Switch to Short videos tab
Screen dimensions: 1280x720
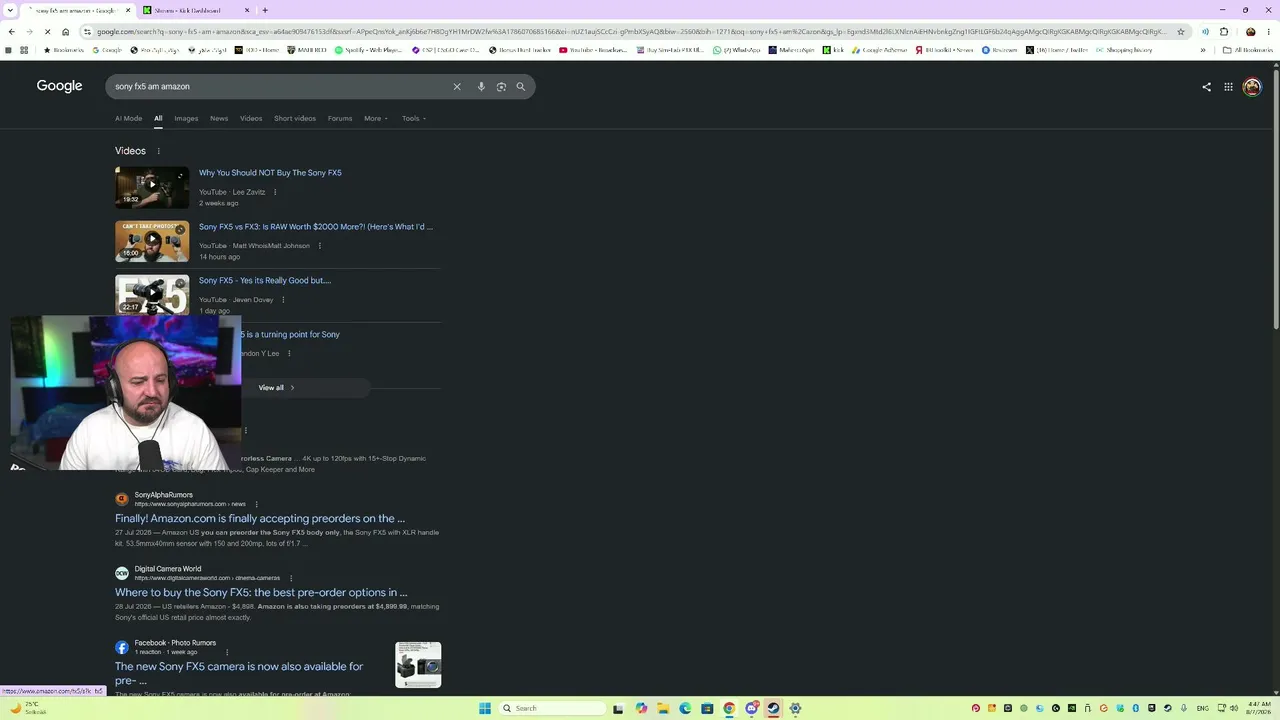pos(295,118)
